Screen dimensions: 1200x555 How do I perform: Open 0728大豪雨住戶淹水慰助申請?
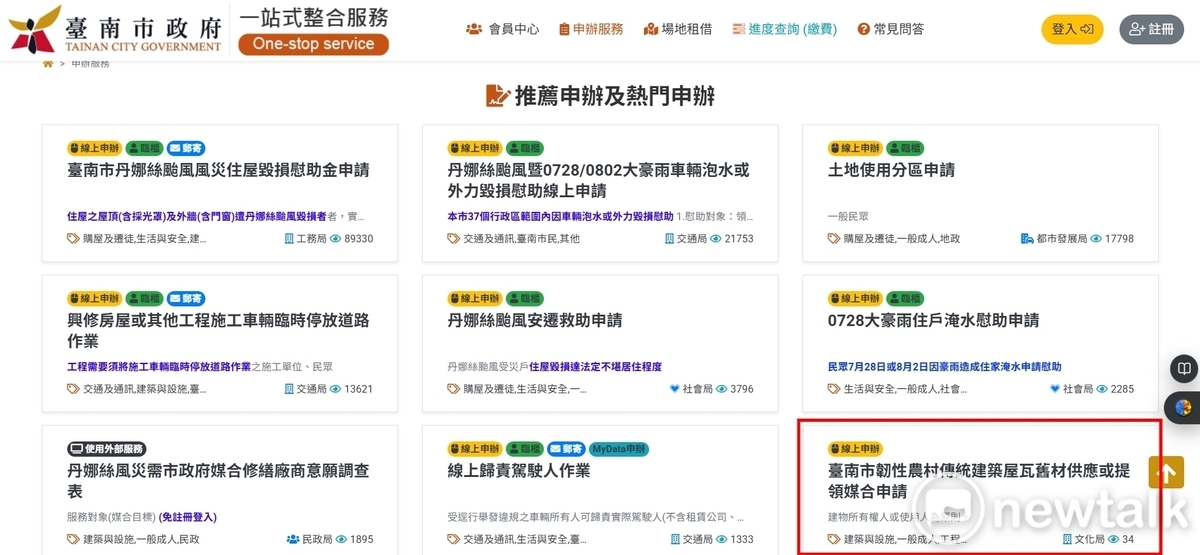[x=933, y=320]
